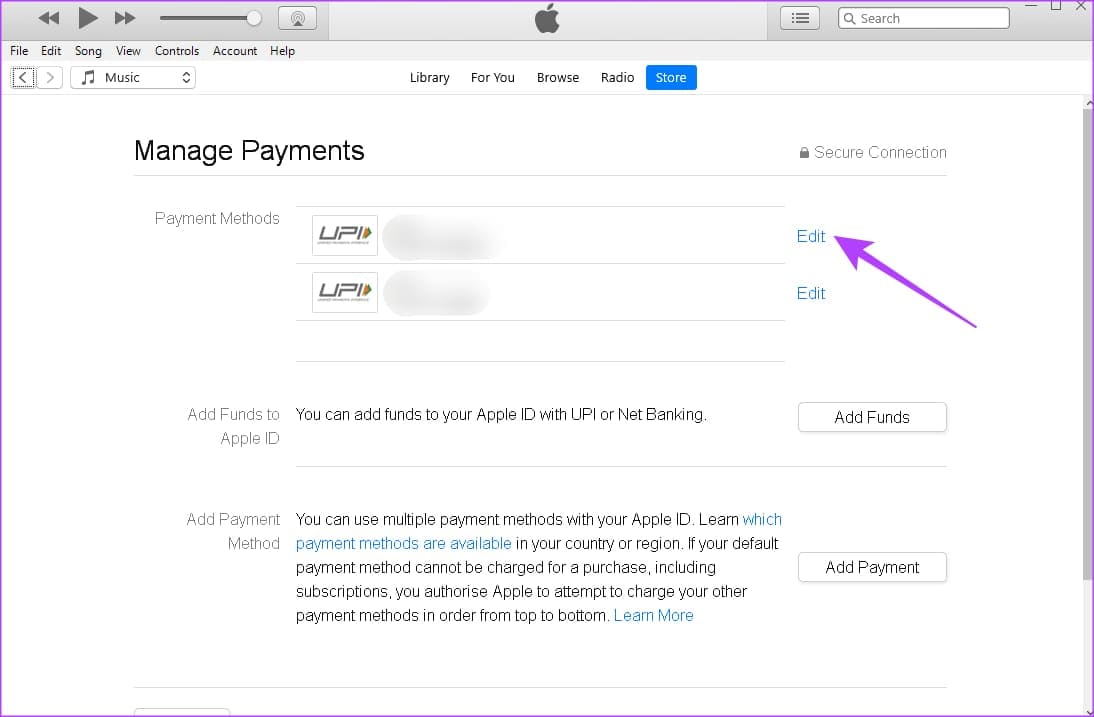Open the File menu
This screenshot has height=717, width=1094.
coord(19,51)
